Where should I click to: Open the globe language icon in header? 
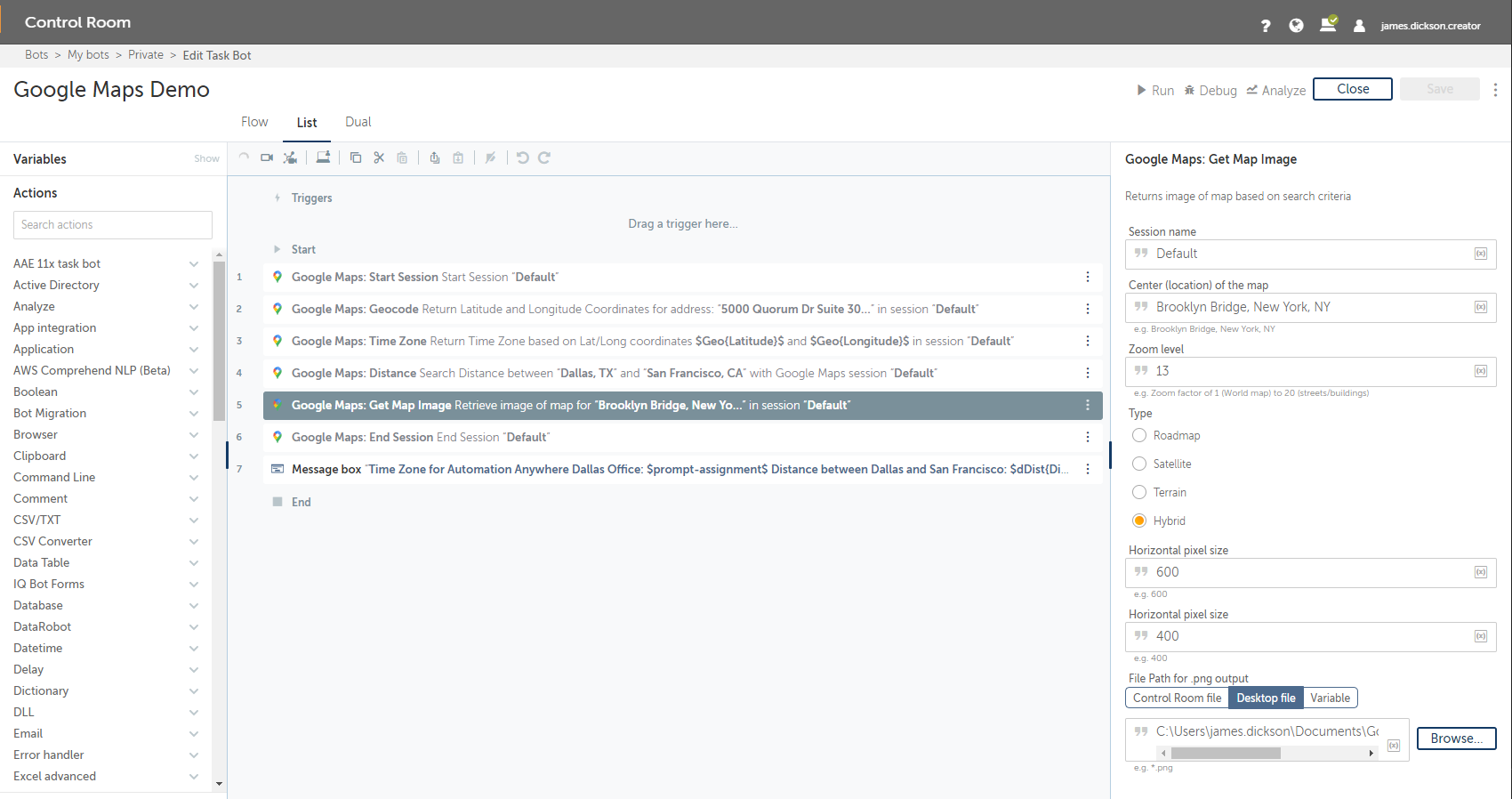coord(1297,26)
